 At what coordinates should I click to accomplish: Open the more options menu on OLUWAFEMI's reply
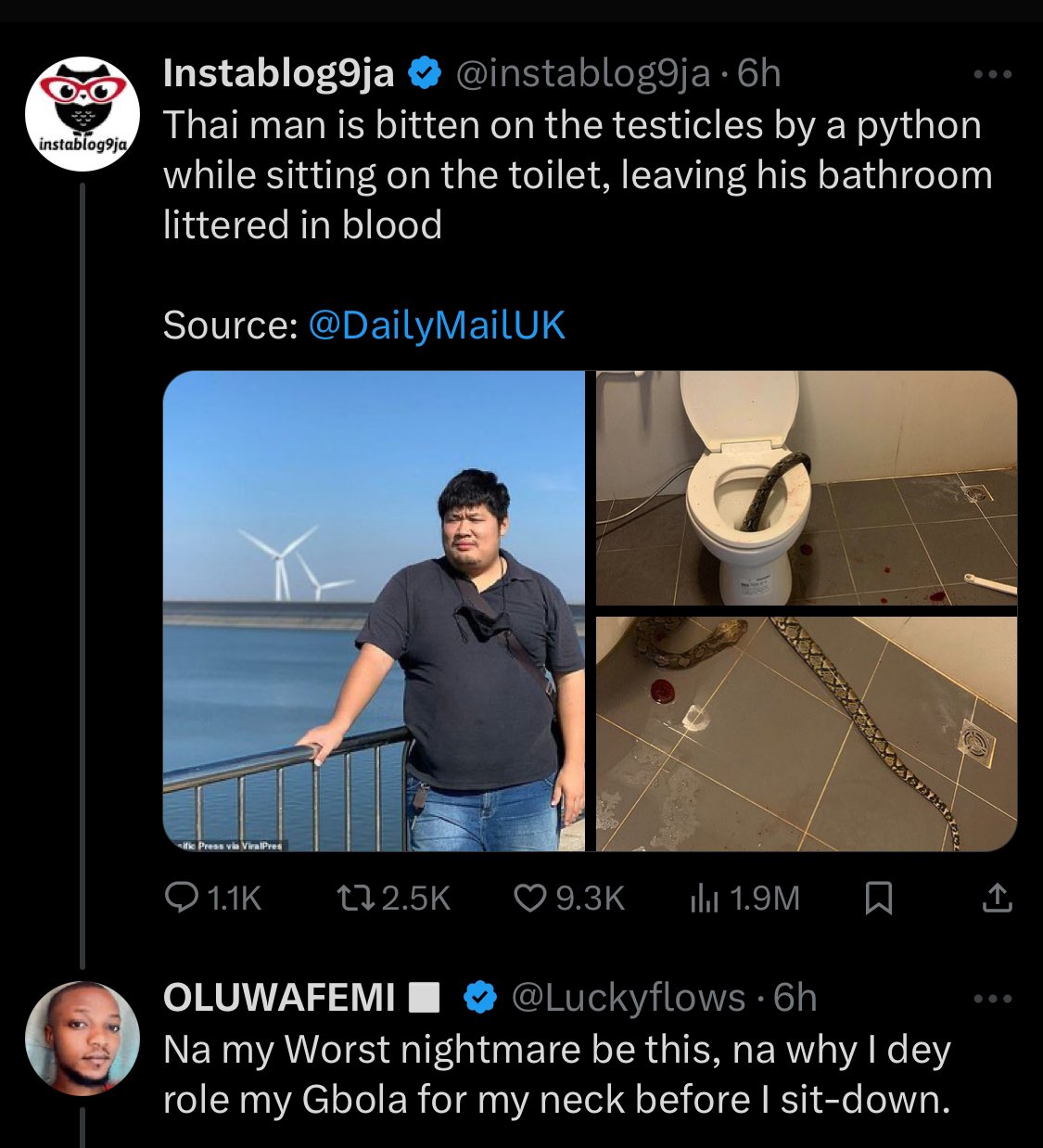[x=994, y=999]
